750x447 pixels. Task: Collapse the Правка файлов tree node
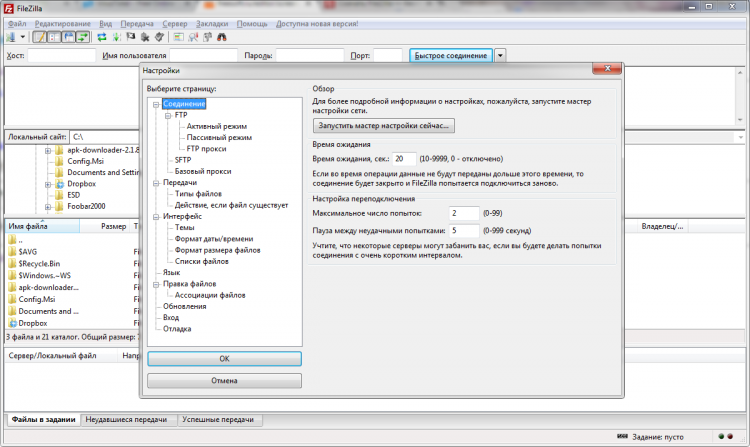[x=156, y=284]
